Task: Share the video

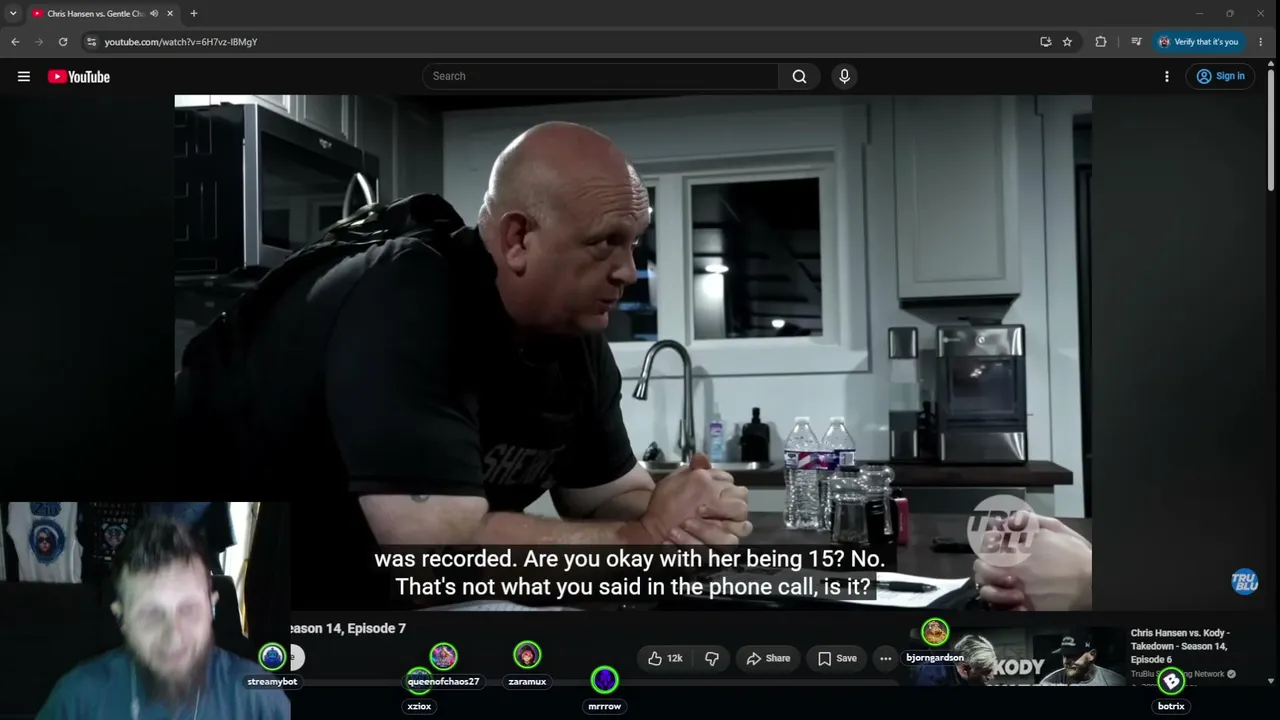Action: point(768,658)
